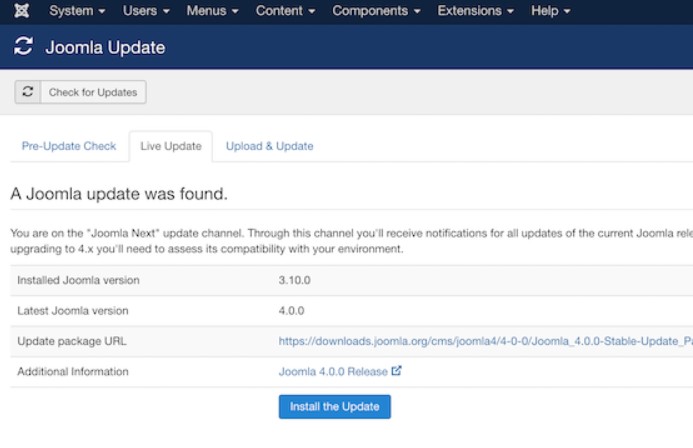This screenshot has height=448, width=693.
Task: Select the Live Update tab
Action: coord(171,146)
